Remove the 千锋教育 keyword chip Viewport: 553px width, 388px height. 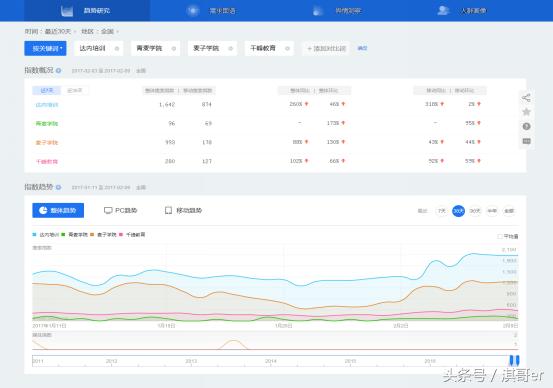(x=287, y=49)
